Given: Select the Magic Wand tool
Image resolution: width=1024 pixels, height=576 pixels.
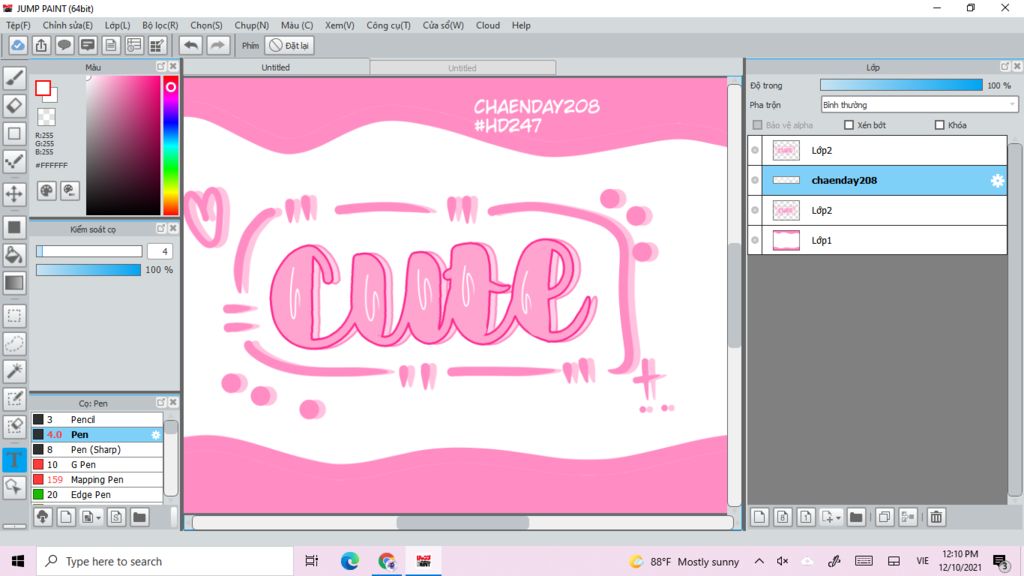Looking at the screenshot, I should coord(14,371).
